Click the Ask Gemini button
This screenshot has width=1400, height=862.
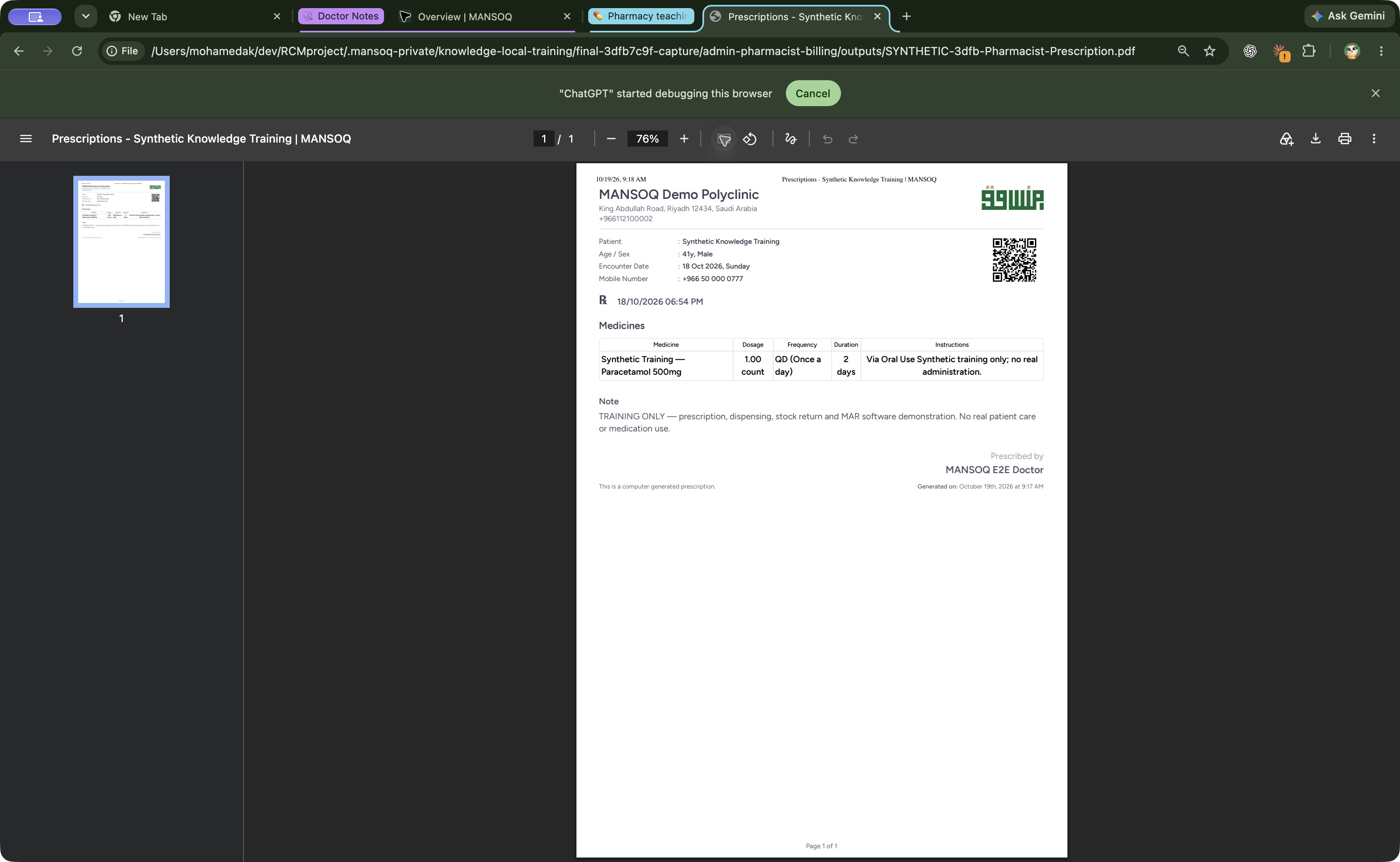[x=1349, y=16]
